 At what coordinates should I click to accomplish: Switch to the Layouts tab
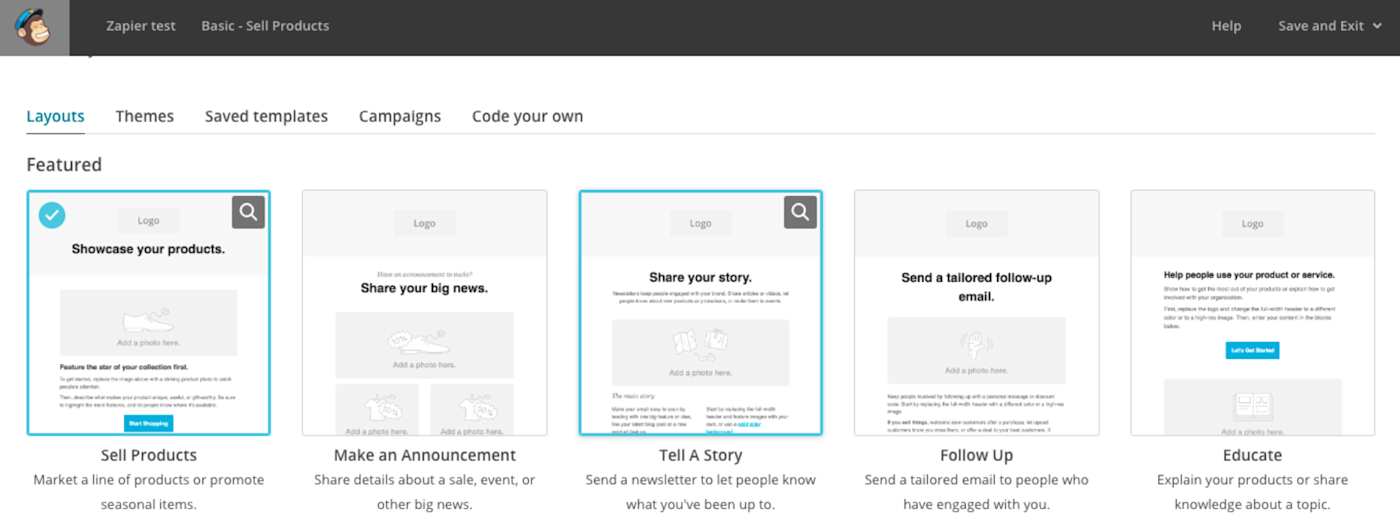(55, 116)
